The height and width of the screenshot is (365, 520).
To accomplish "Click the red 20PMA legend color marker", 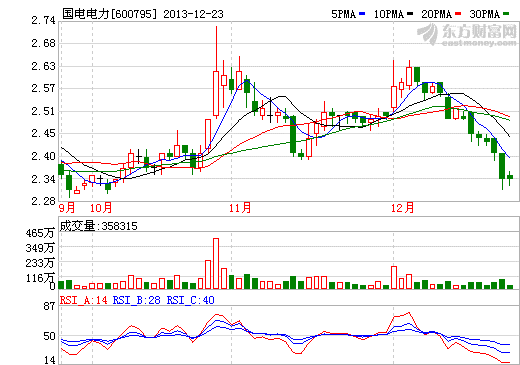I will click(x=458, y=14).
